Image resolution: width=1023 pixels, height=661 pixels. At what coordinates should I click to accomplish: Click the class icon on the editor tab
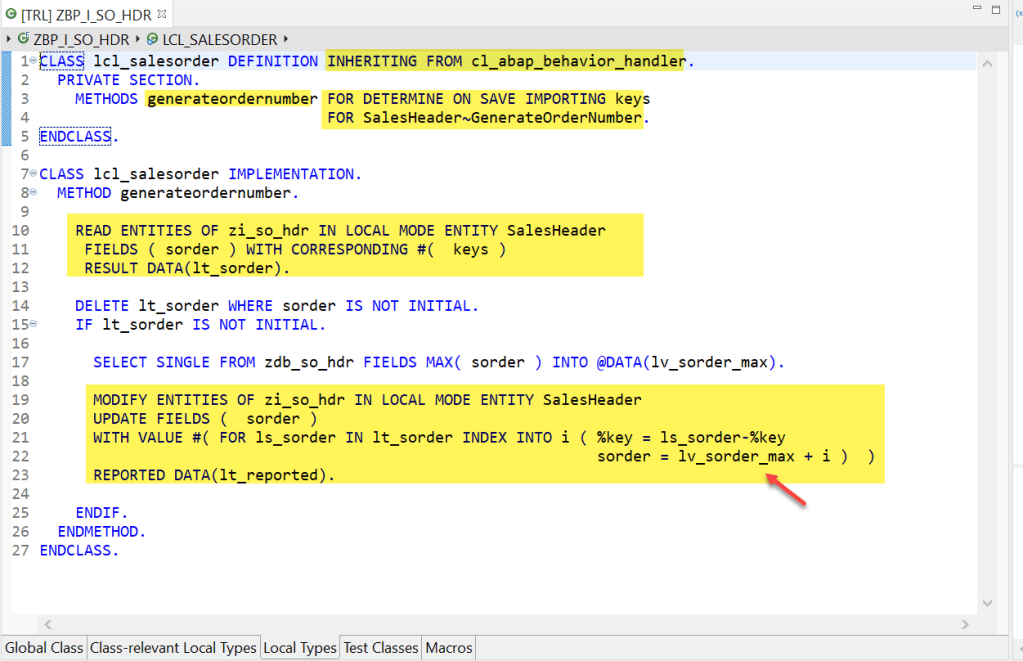click(11, 14)
